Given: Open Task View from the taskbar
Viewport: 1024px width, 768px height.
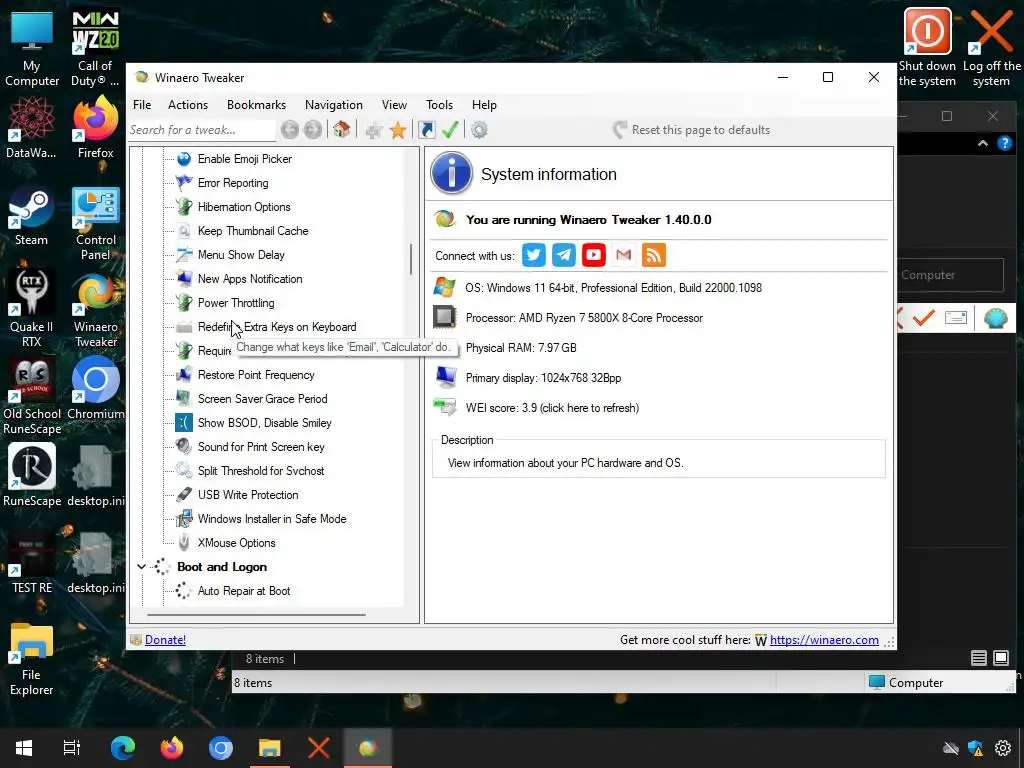Looking at the screenshot, I should [x=72, y=748].
